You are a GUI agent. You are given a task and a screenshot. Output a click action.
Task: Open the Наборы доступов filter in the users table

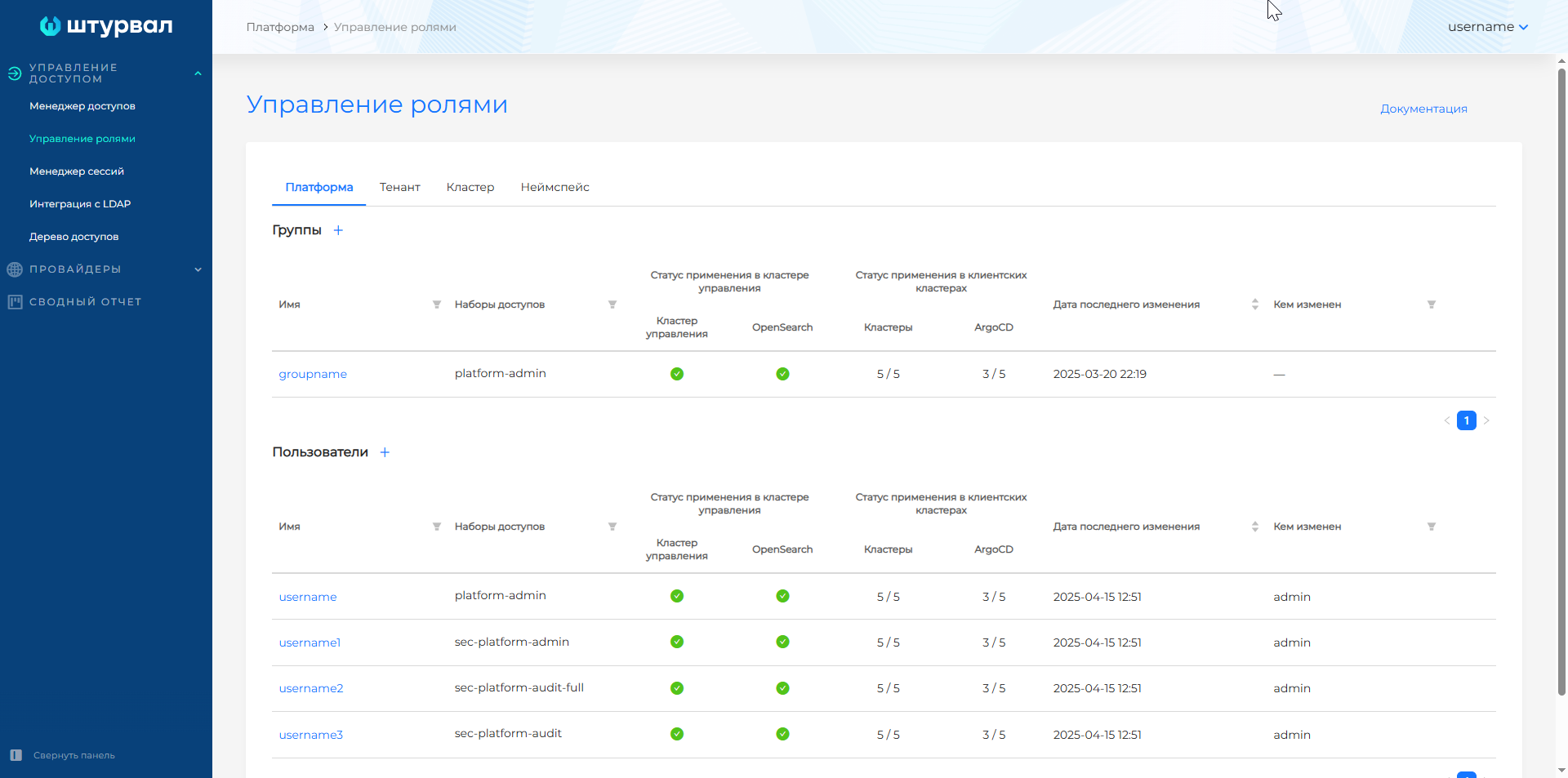(x=612, y=527)
